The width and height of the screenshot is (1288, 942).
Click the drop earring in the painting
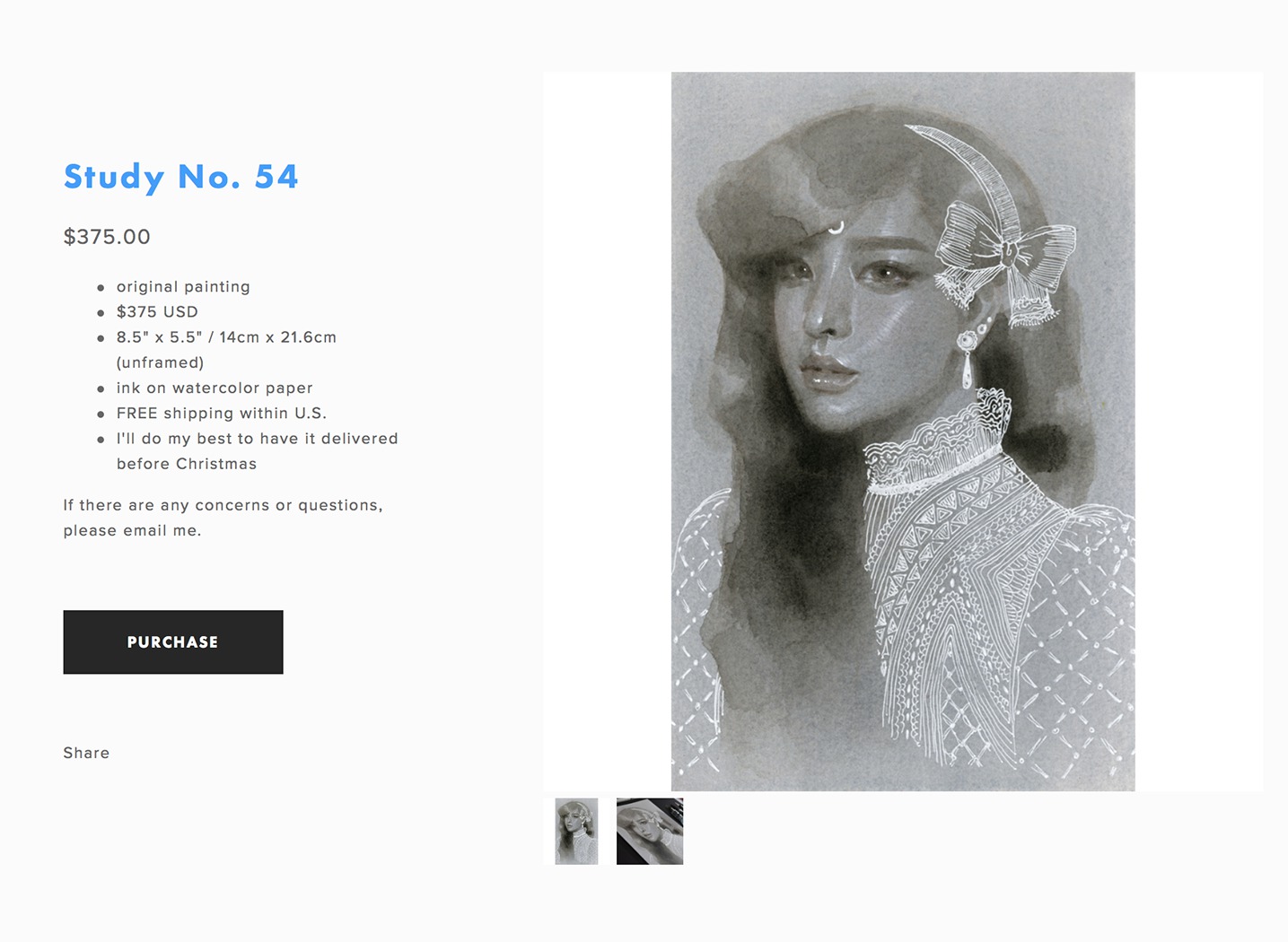969,359
